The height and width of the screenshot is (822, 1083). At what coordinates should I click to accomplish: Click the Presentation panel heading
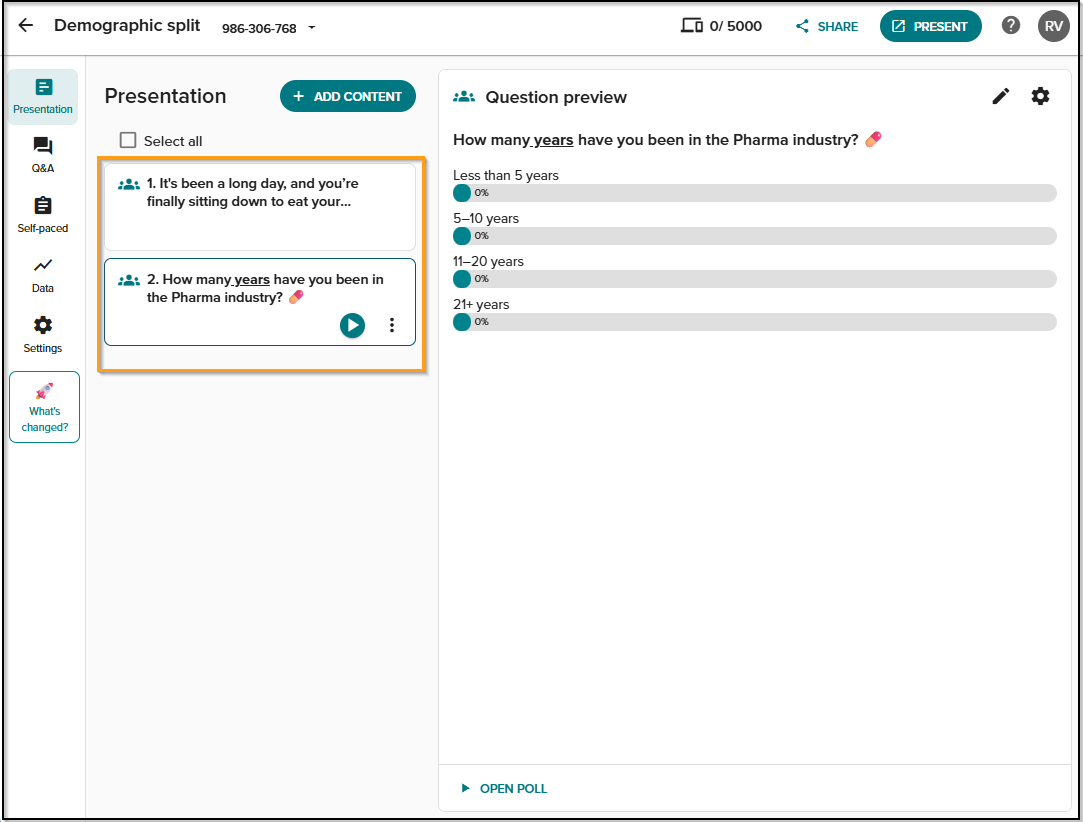pos(165,96)
